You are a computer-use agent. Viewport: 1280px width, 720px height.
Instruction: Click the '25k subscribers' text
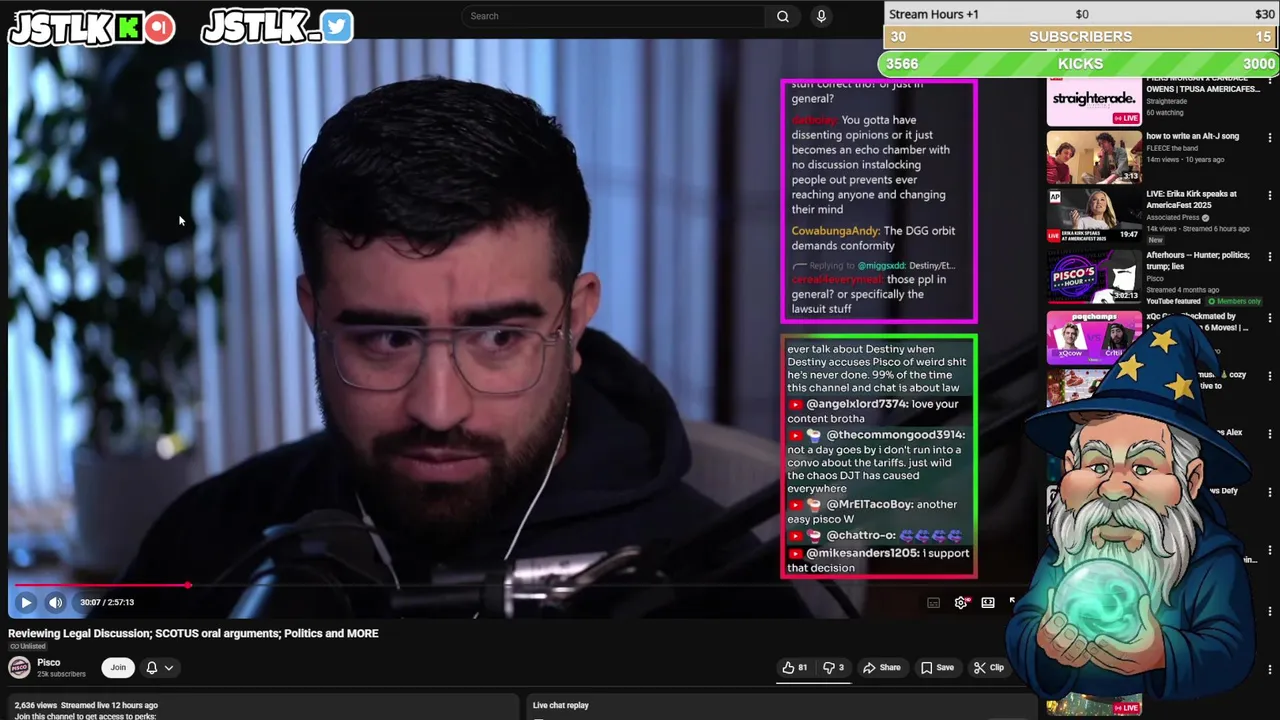point(61,674)
